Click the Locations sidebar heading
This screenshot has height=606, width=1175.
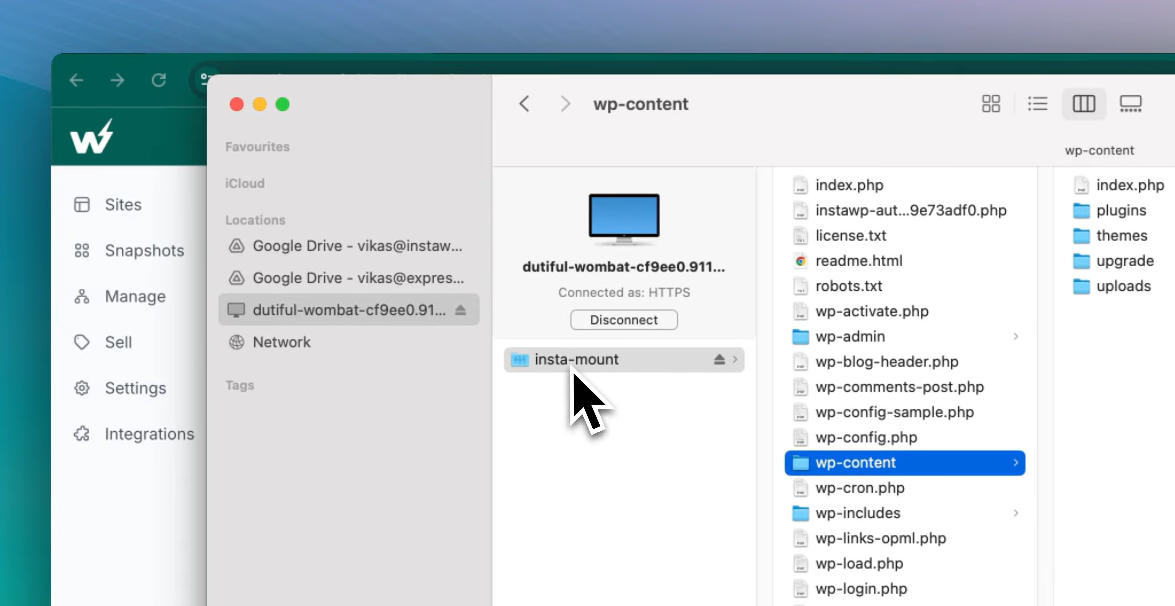click(255, 220)
